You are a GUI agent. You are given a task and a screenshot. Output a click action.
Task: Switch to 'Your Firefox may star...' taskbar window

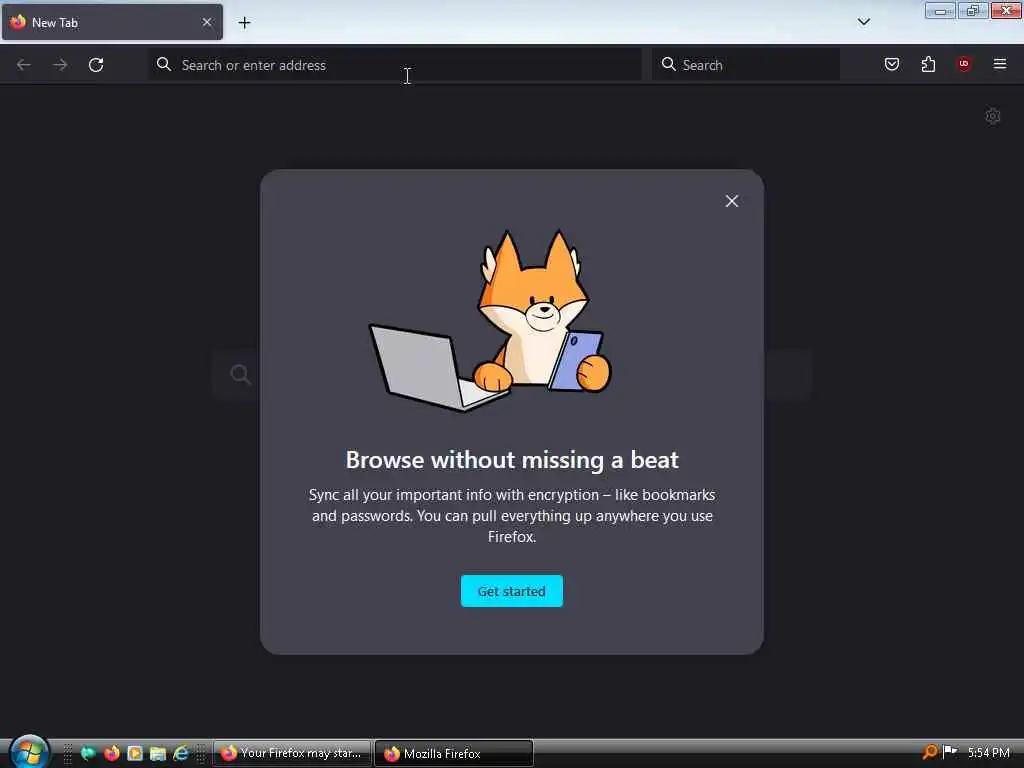coord(292,753)
